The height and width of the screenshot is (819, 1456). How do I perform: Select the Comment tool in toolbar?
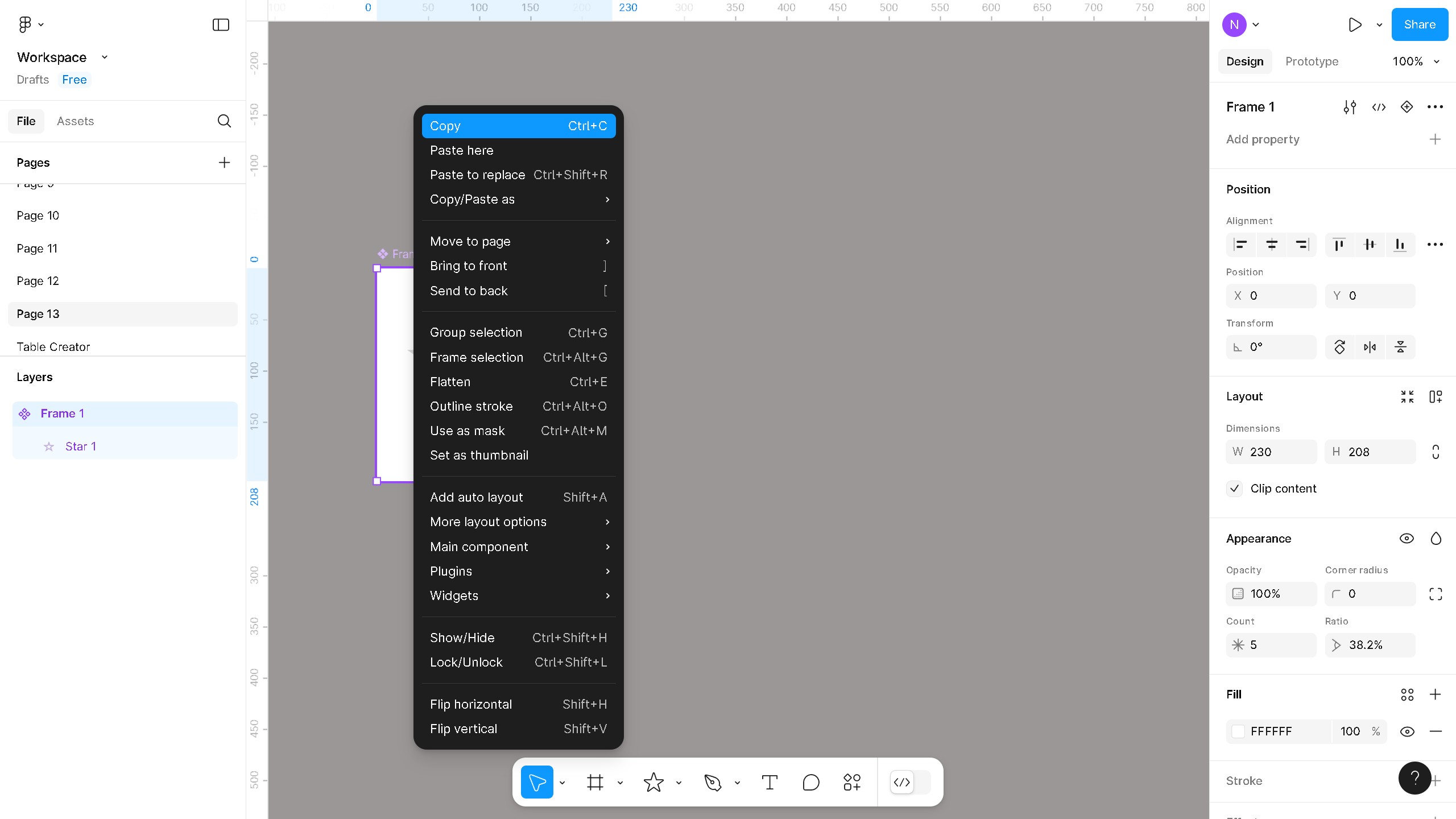(x=810, y=782)
